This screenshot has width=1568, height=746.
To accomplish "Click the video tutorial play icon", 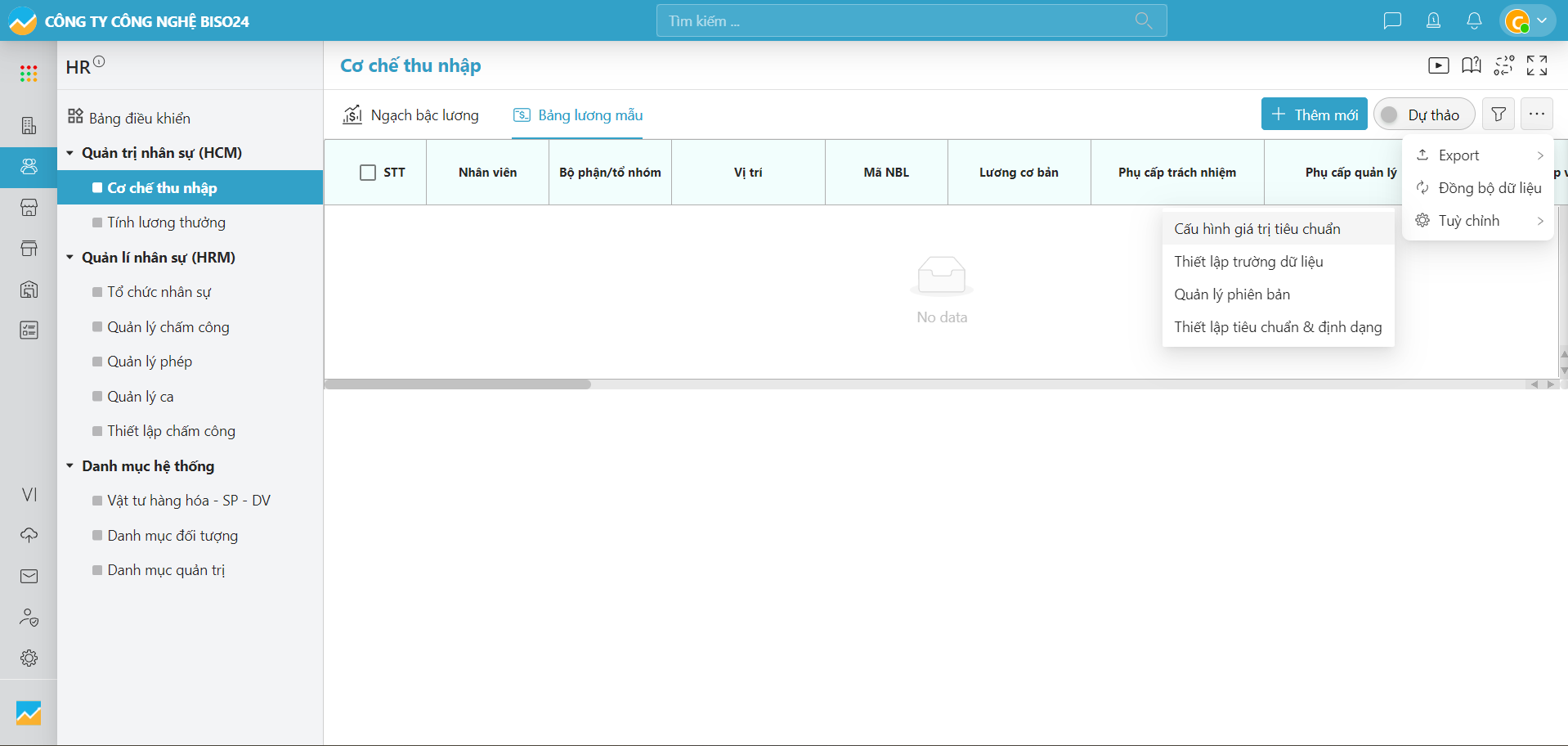I will click(x=1438, y=65).
